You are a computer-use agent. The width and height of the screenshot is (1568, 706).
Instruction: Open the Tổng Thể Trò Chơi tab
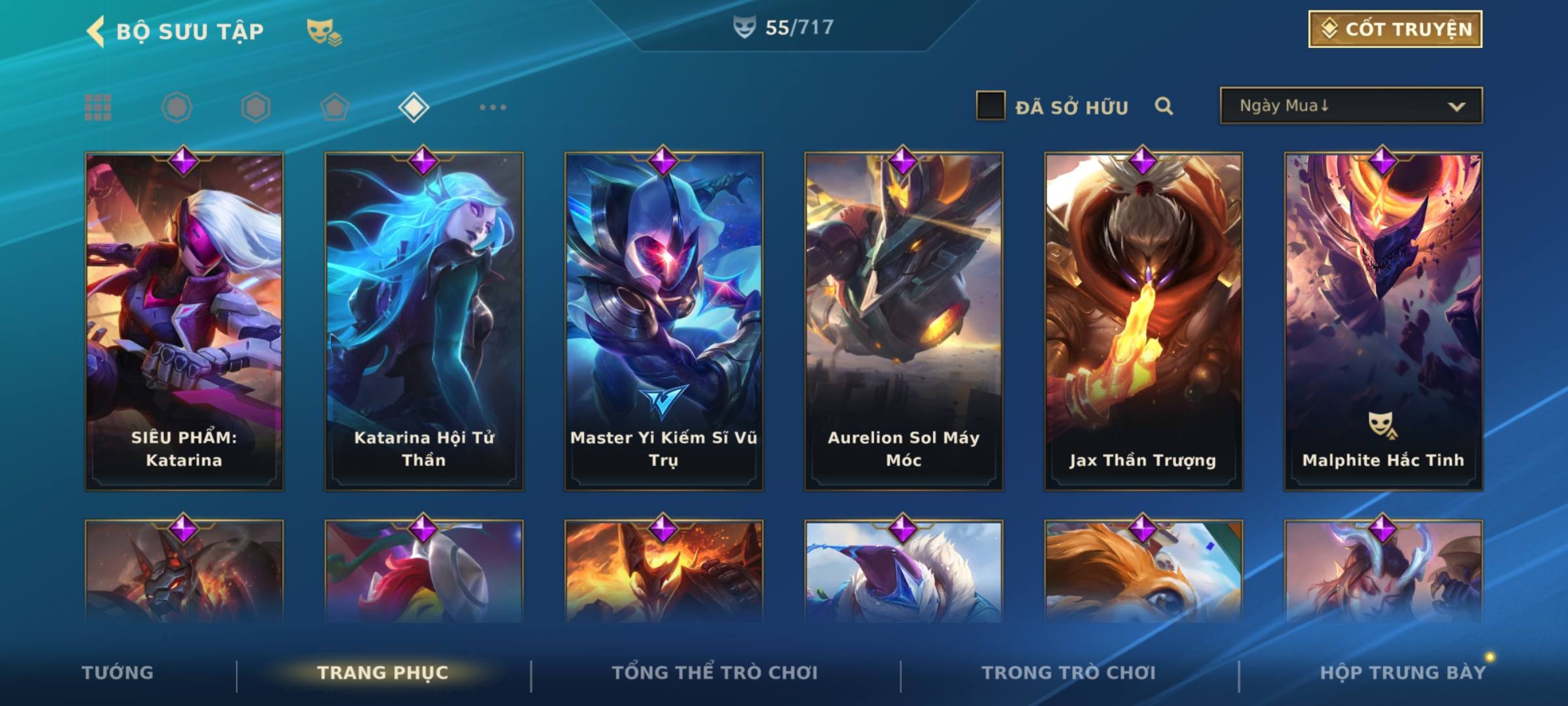[715, 673]
